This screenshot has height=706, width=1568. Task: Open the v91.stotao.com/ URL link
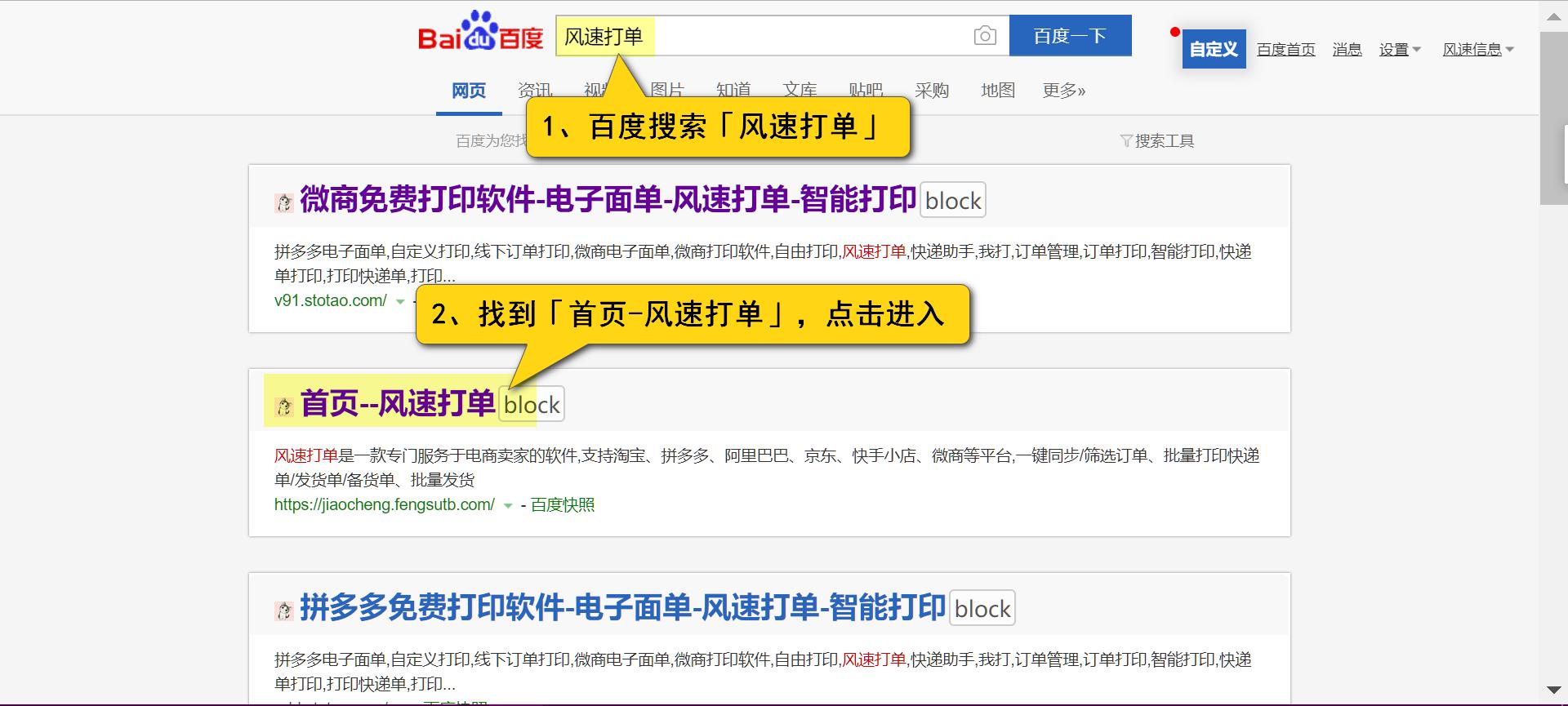click(331, 300)
